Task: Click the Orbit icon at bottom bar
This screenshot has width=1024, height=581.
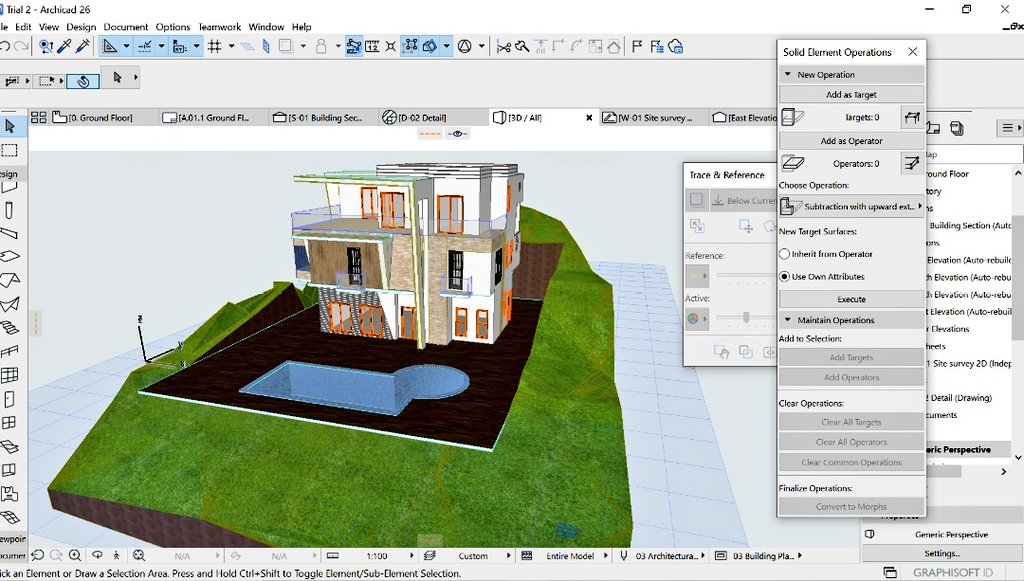Action: tap(97, 556)
